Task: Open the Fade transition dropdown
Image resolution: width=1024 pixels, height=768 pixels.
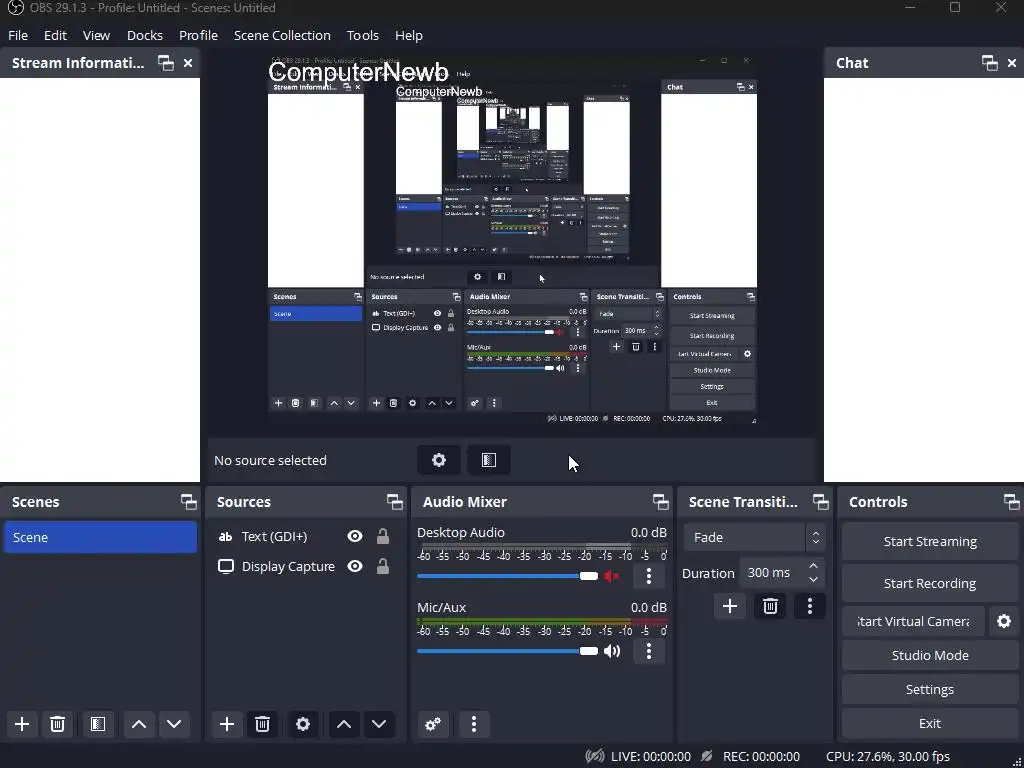Action: (754, 537)
